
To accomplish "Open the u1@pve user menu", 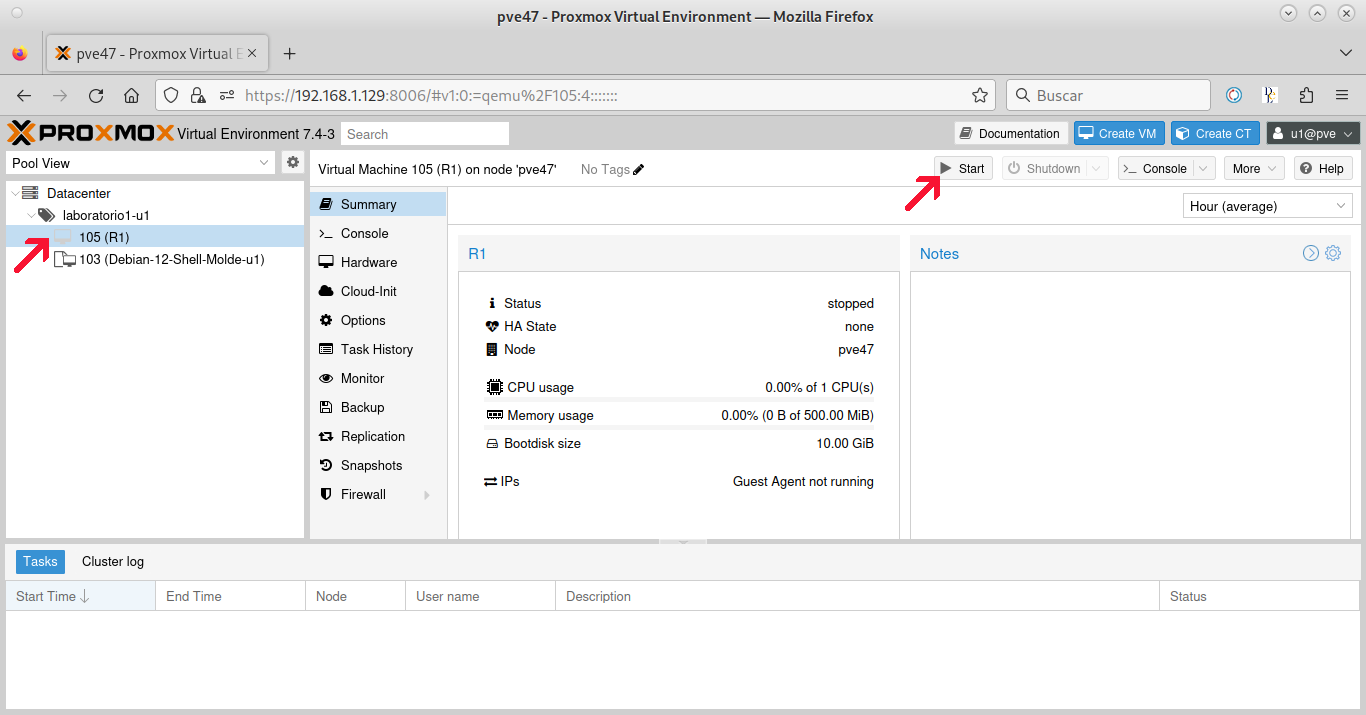I will [x=1313, y=133].
